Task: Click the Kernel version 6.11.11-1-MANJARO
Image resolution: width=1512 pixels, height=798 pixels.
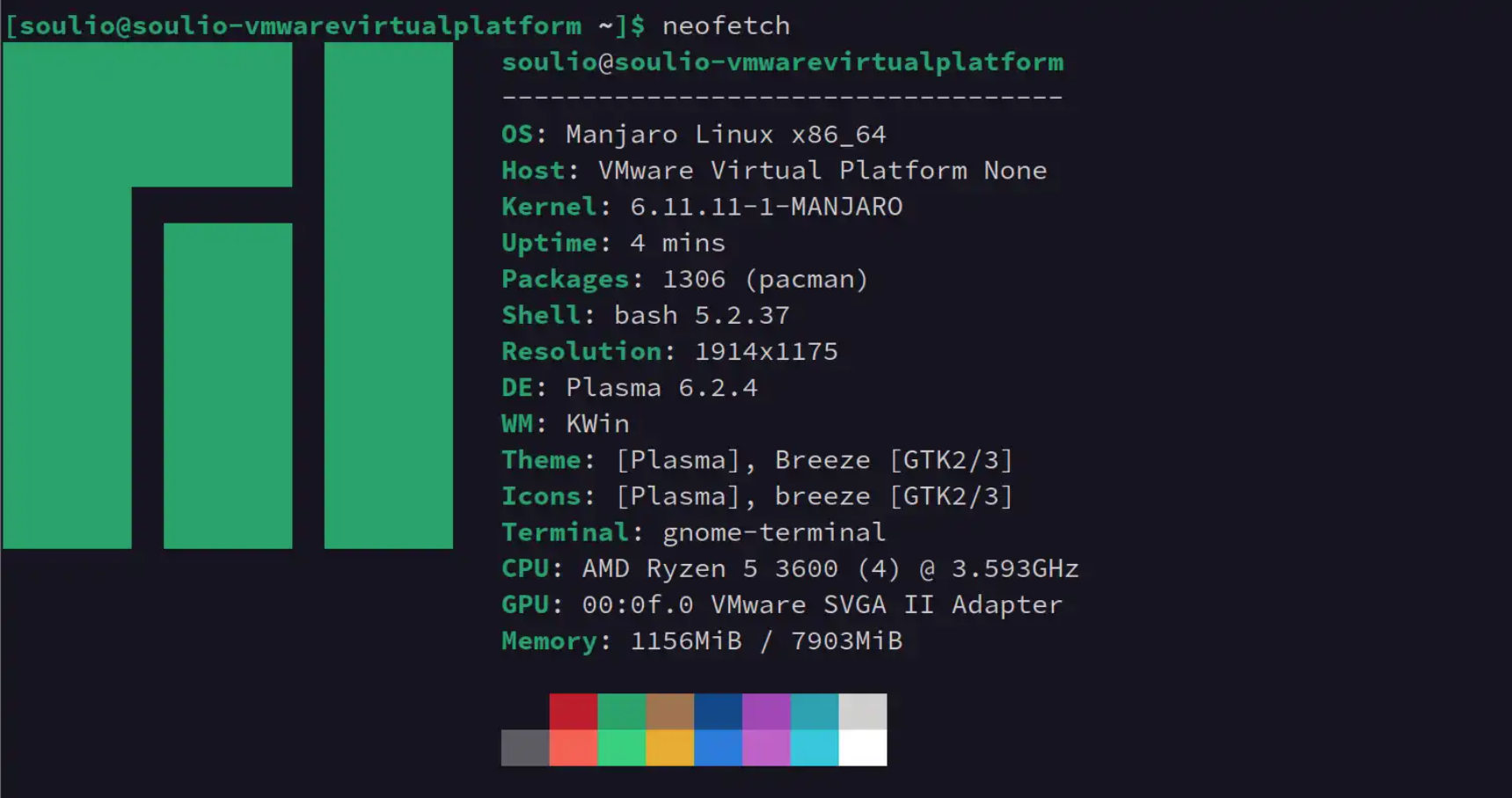Action: [x=765, y=207]
